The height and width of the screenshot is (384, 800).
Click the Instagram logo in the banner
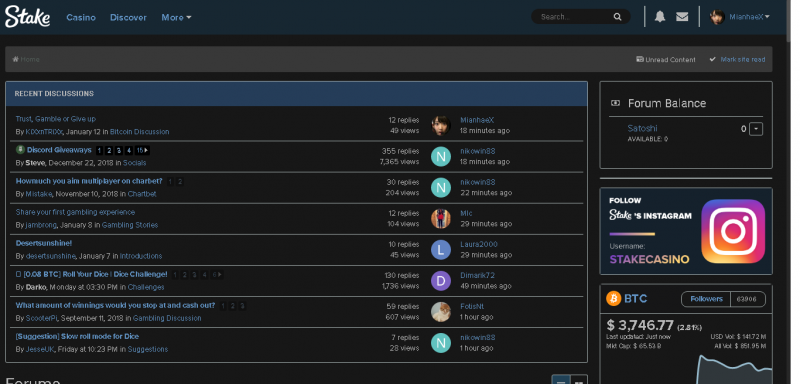coord(733,231)
